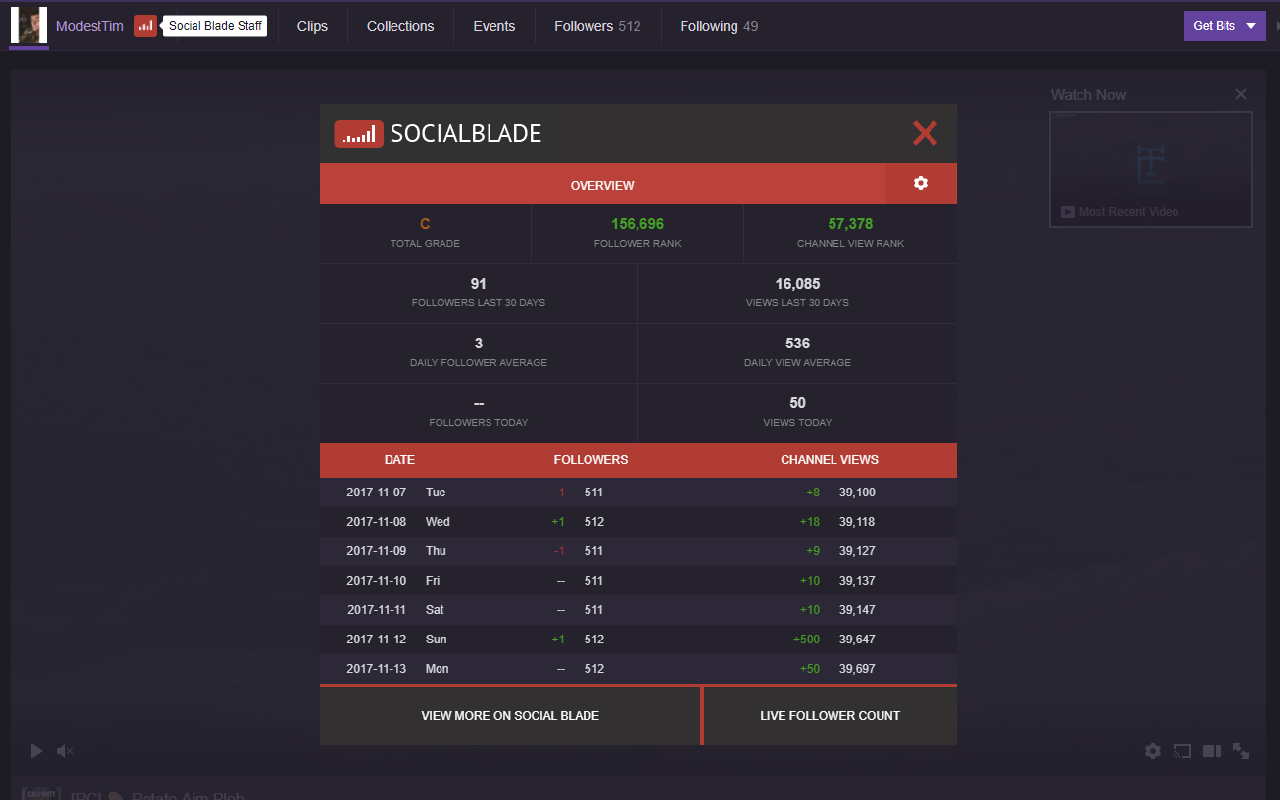Click the +50 views change on Monday
The width and height of the screenshot is (1280, 800).
click(810, 669)
